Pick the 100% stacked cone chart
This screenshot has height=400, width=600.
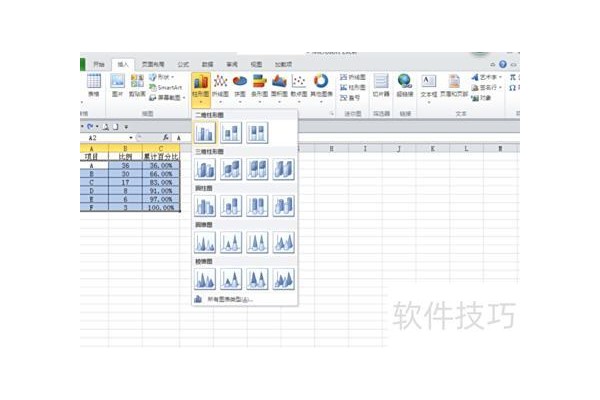257,243
